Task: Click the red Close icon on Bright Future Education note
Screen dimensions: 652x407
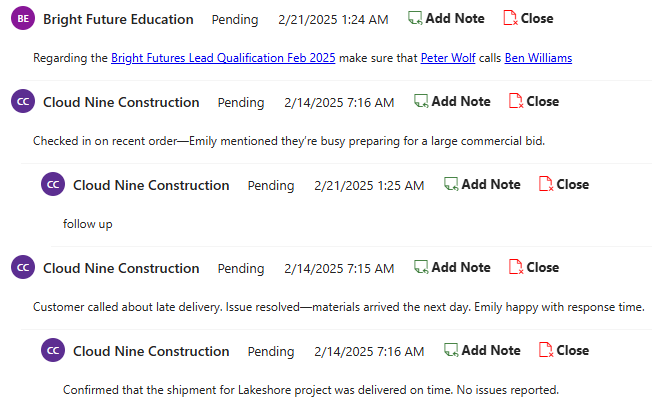Action: pos(510,18)
